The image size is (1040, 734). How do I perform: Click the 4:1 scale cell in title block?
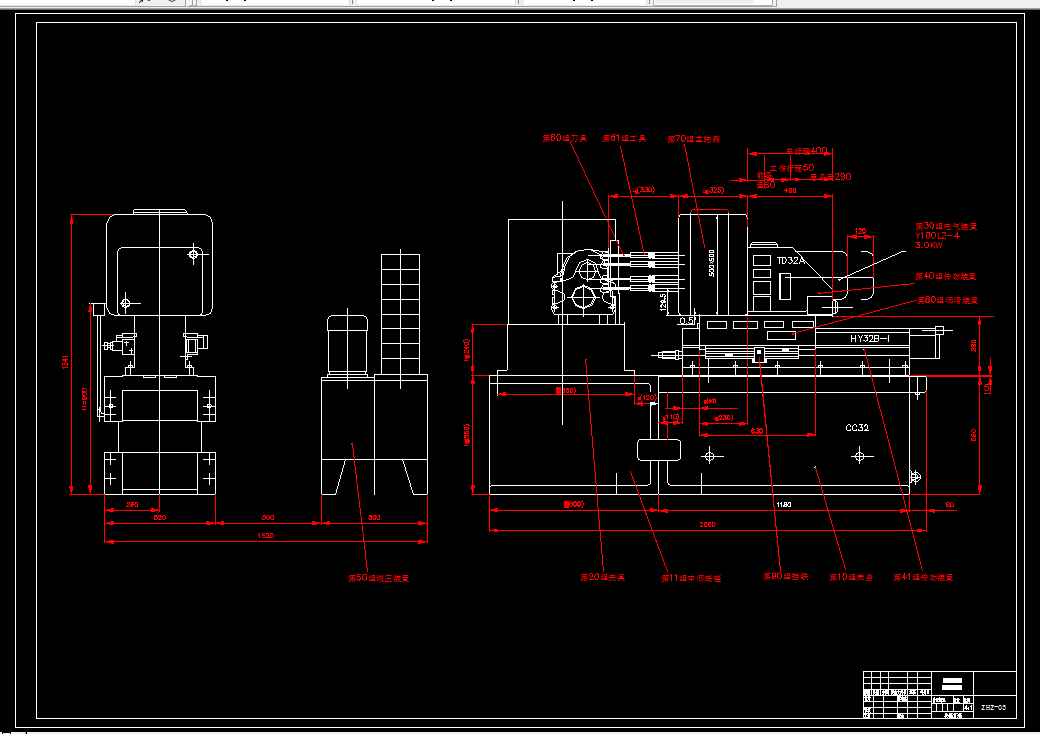(x=968, y=707)
